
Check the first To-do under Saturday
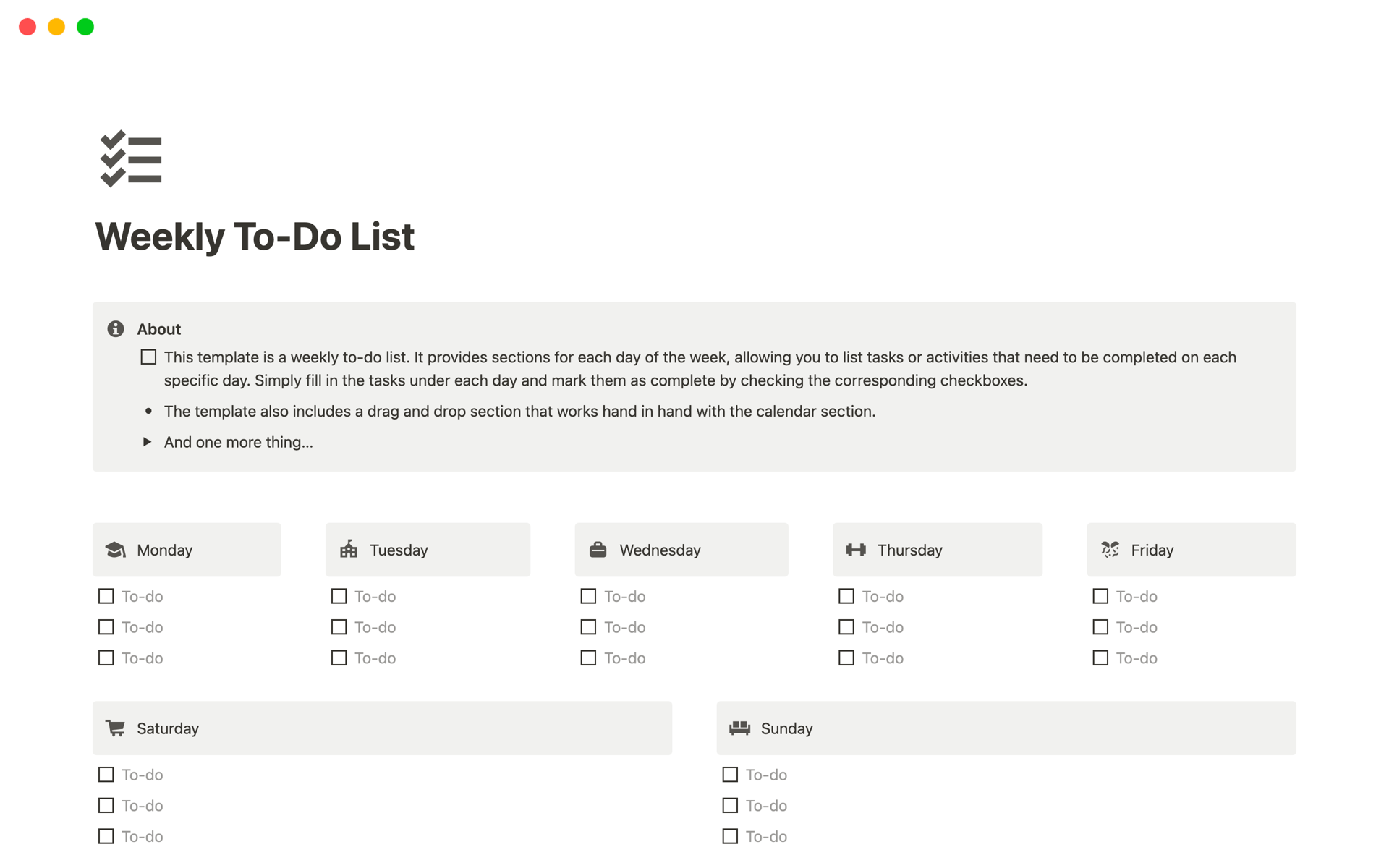coord(106,774)
